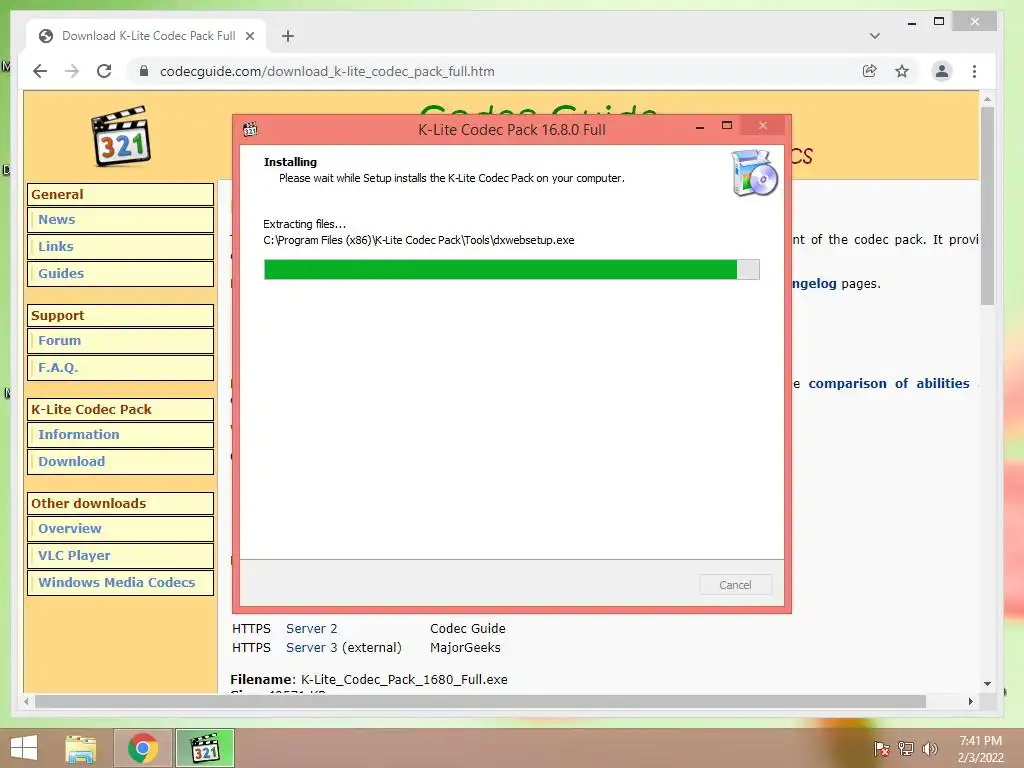Click the Support section header

(121, 315)
